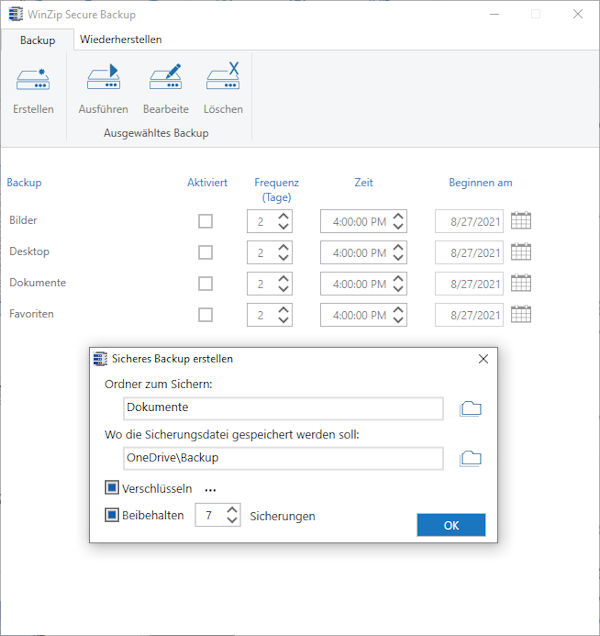
Task: Confirm dialog with OK button
Action: click(x=451, y=525)
